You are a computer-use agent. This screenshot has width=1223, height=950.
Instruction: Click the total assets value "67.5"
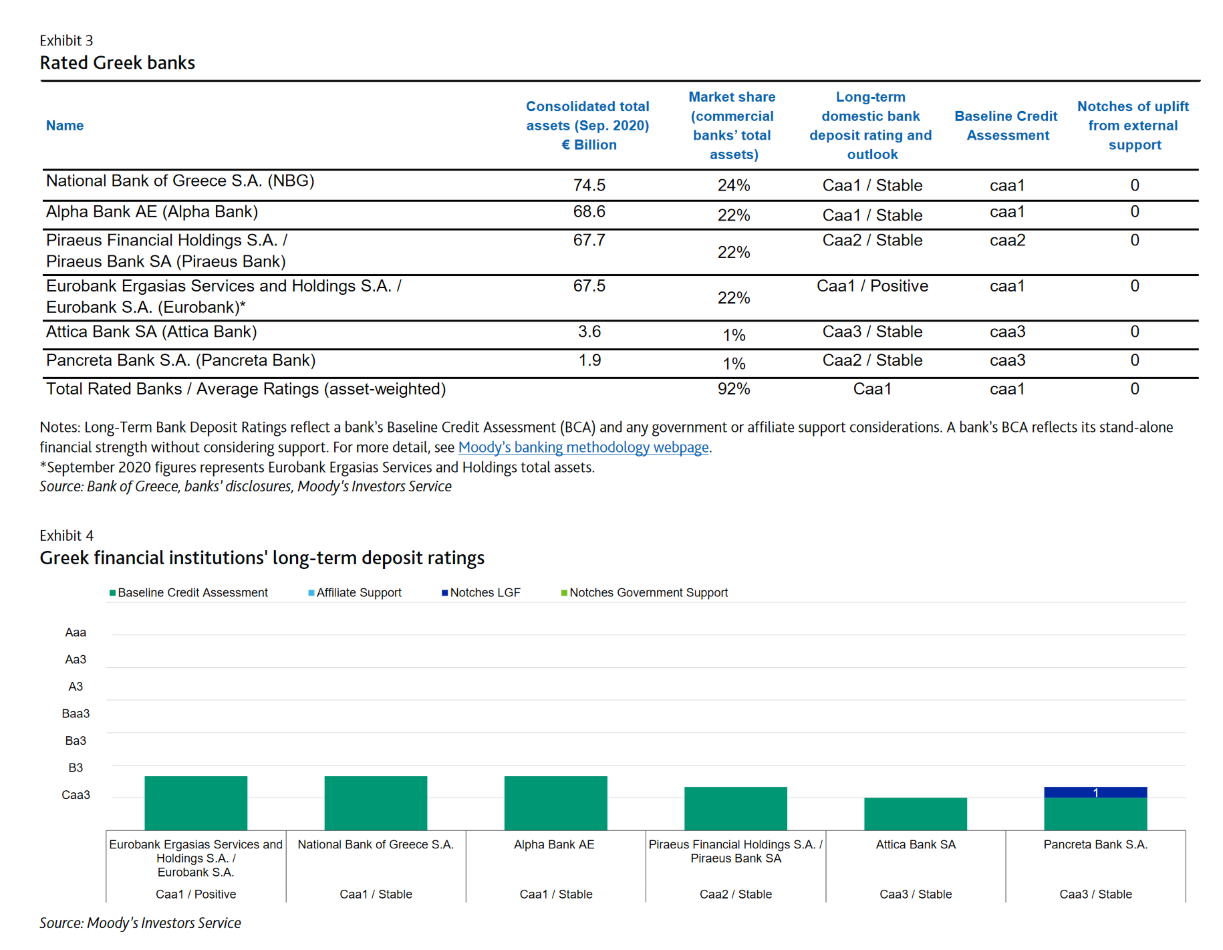pyautogui.click(x=589, y=286)
